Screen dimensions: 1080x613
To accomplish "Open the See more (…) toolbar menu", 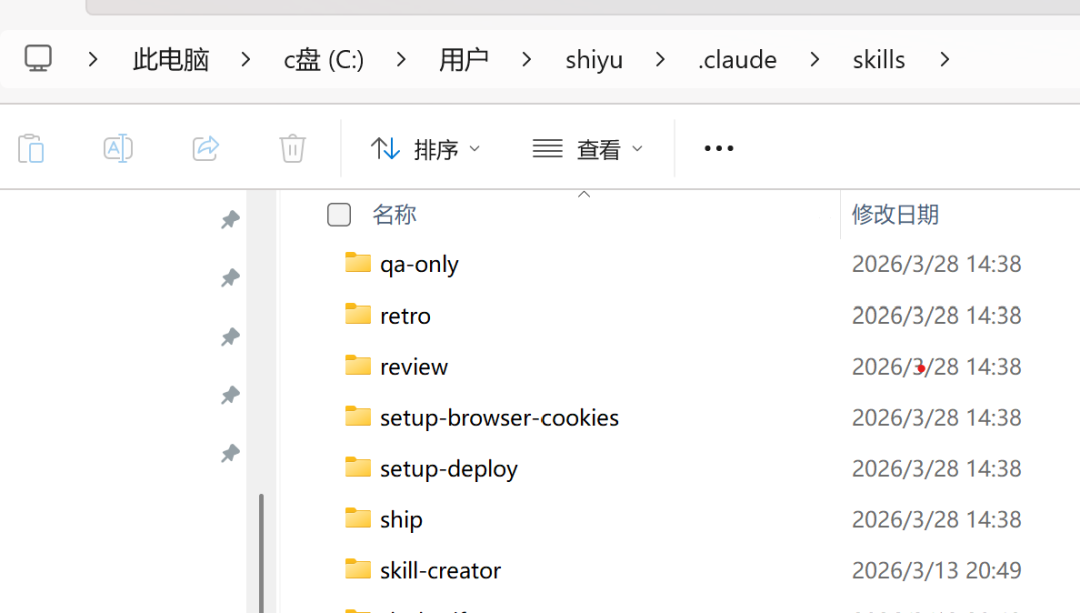I will (x=718, y=148).
